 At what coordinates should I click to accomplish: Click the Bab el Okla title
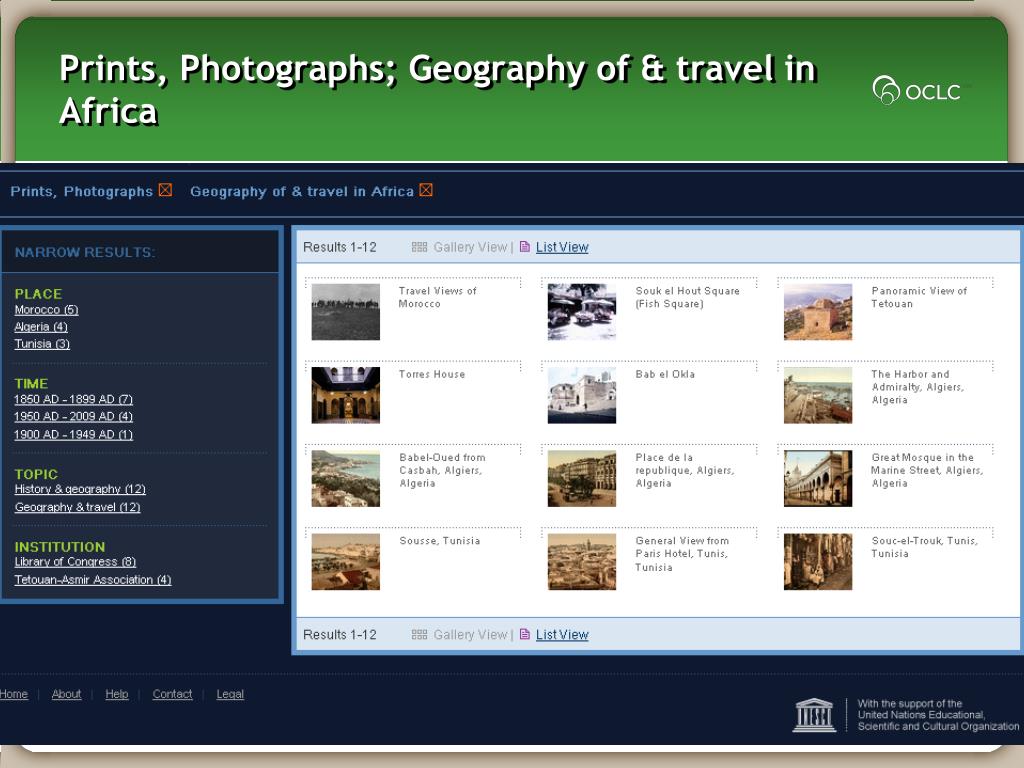coord(665,374)
